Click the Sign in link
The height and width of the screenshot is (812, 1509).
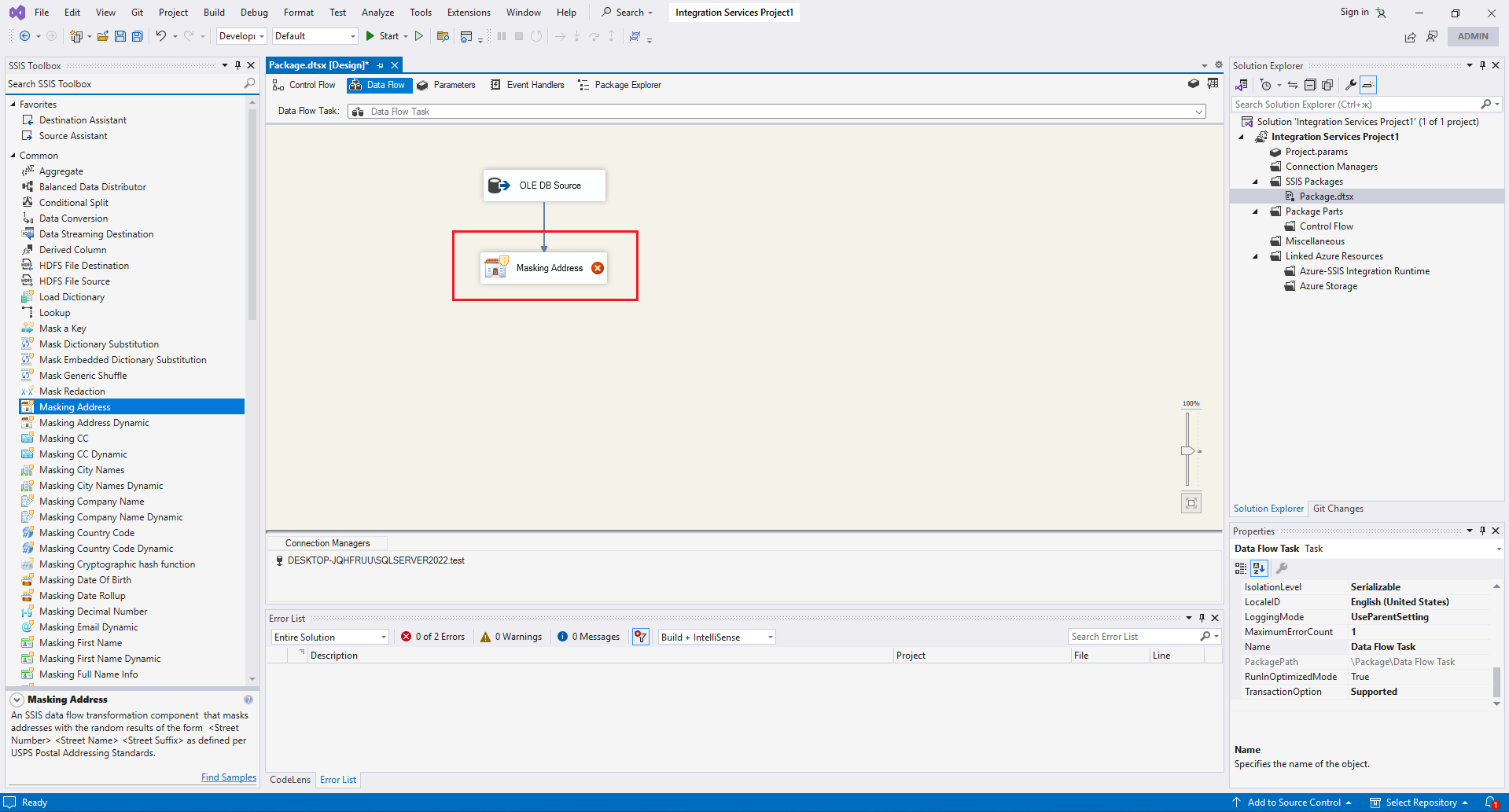pyautogui.click(x=1354, y=12)
